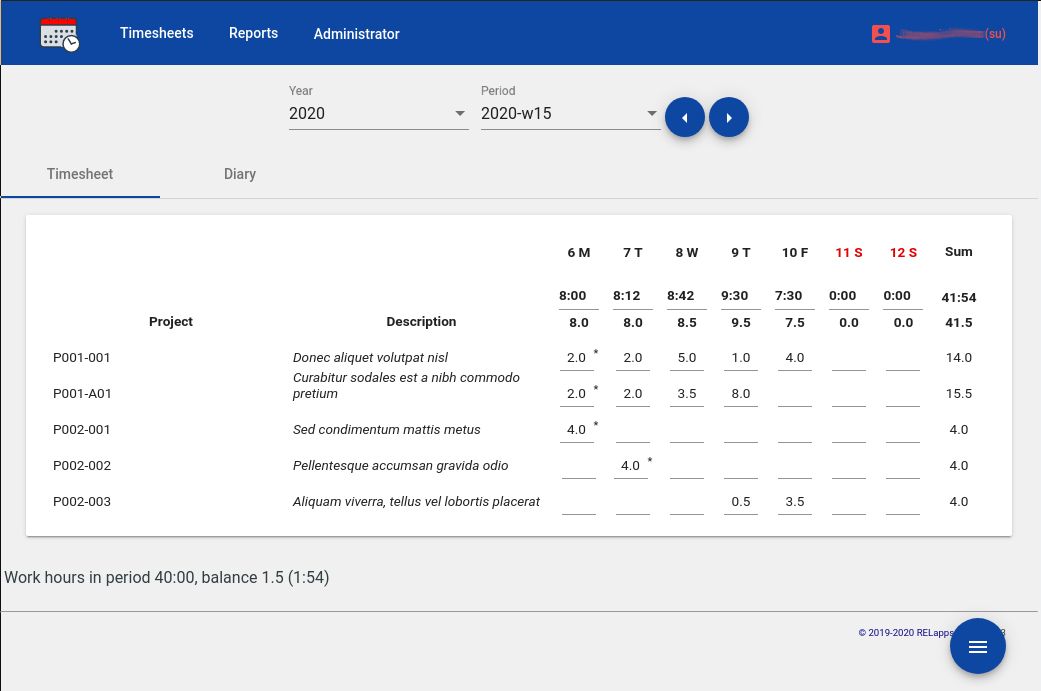Click the Wednesday hours cell for P001-A01
Viewport: 1041px width, 691px height.
(687, 393)
